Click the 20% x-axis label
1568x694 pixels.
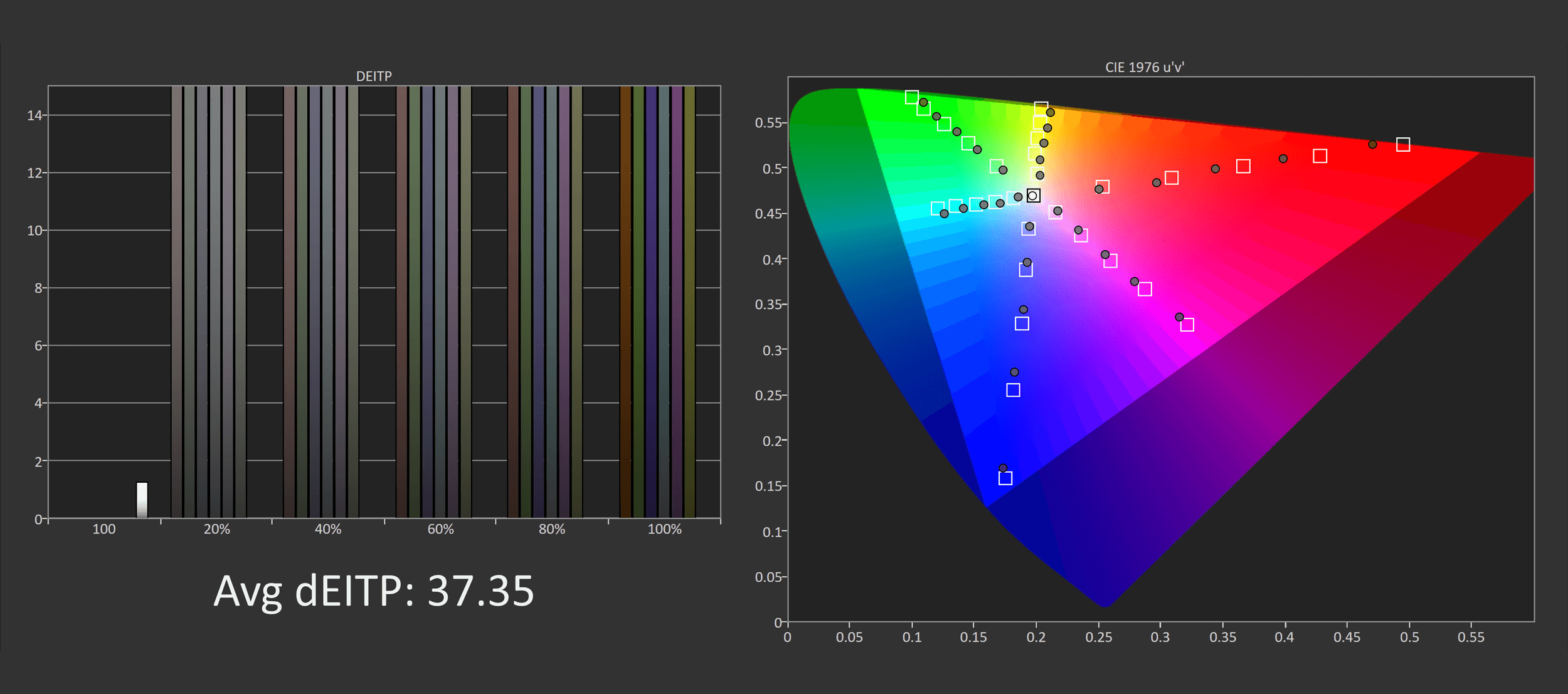[216, 529]
